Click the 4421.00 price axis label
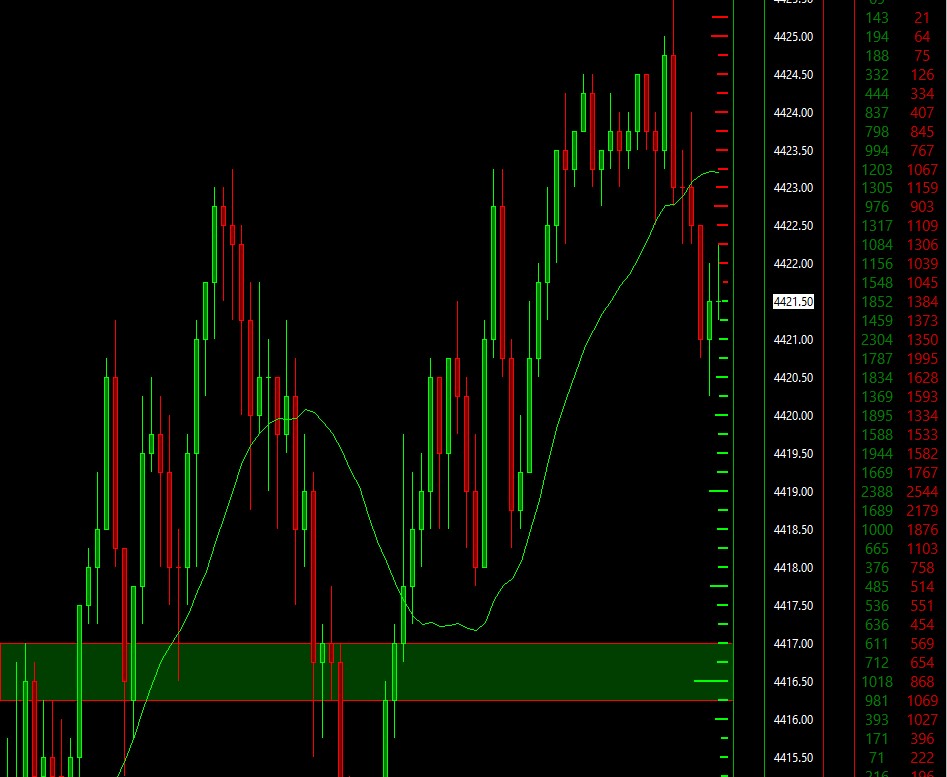Viewport: 947px width, 777px height. coord(793,340)
